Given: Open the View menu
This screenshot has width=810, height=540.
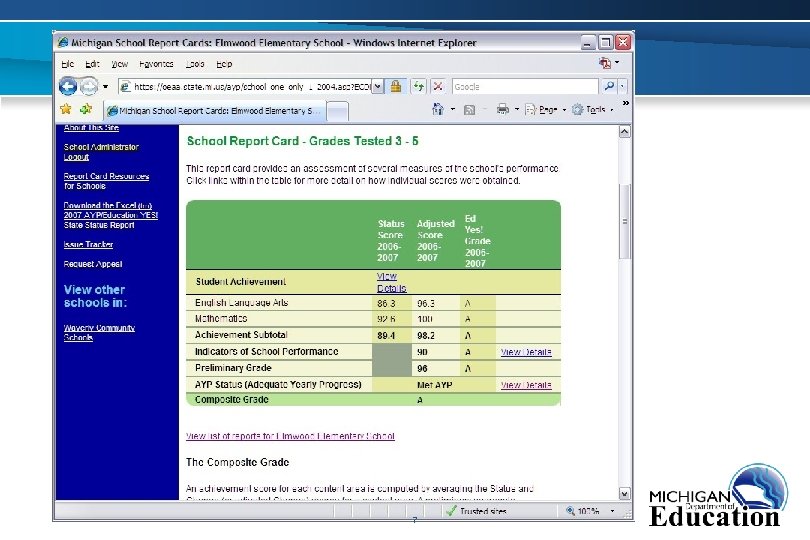Looking at the screenshot, I should point(119,64).
